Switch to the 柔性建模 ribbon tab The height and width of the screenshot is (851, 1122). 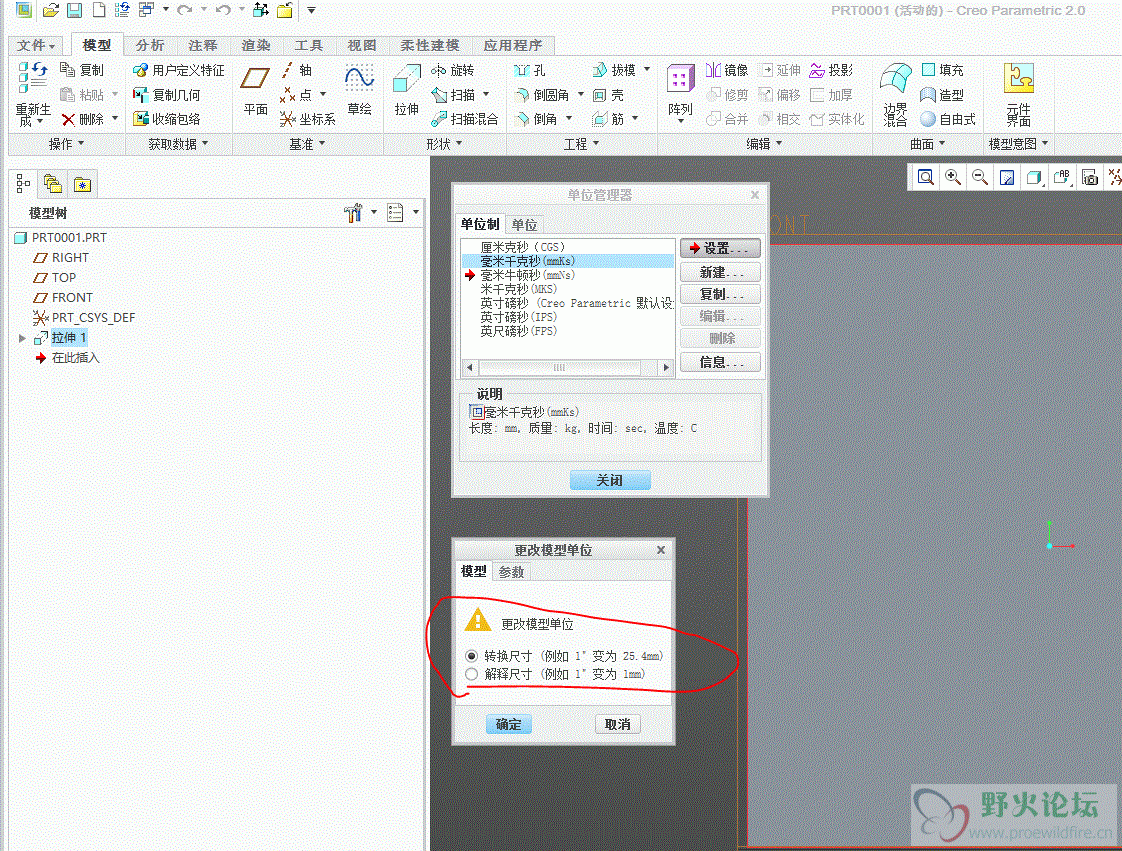(x=429, y=45)
